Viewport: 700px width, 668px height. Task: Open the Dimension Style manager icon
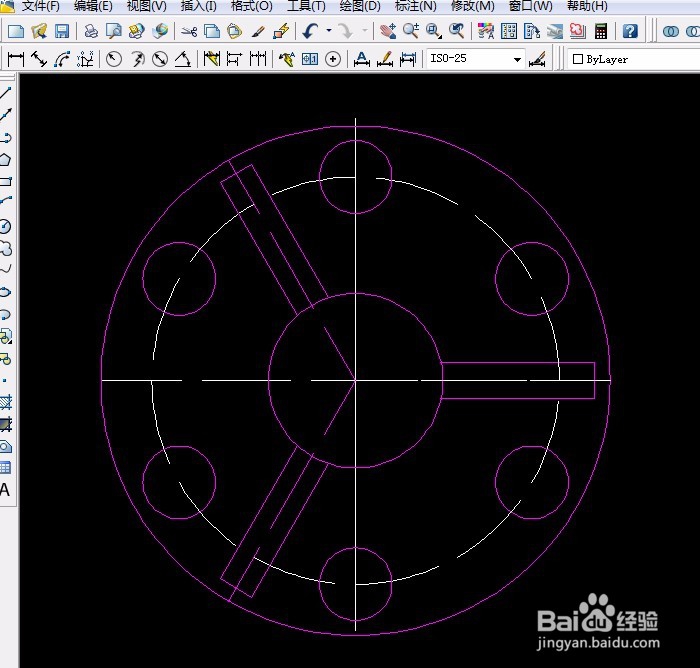(537, 59)
